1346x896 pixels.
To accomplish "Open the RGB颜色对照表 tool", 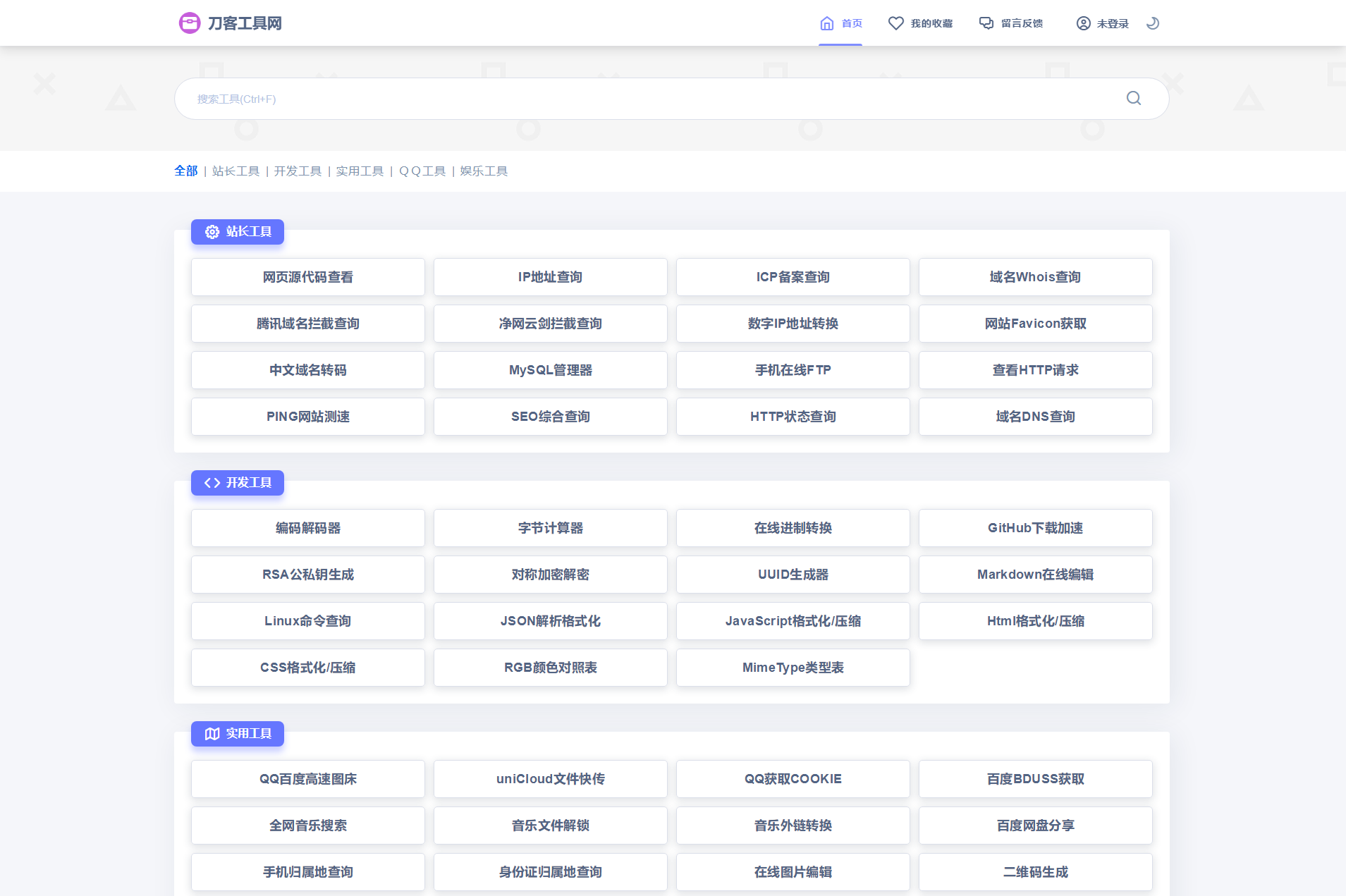I will coord(551,668).
